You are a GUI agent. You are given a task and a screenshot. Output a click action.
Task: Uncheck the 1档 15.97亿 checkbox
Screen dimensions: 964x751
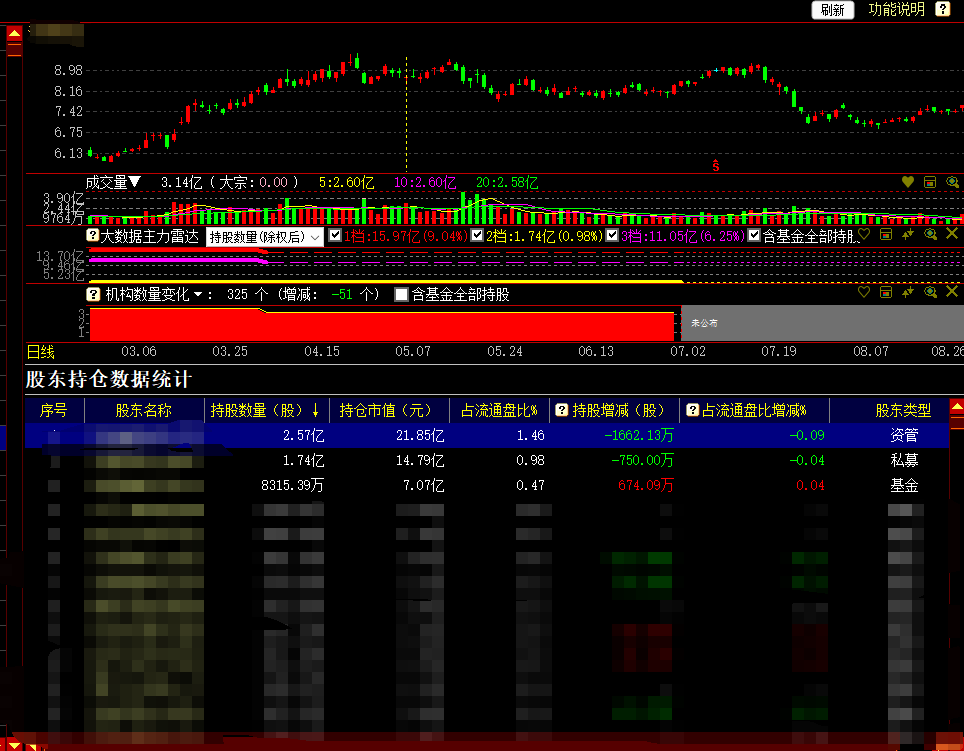335,237
